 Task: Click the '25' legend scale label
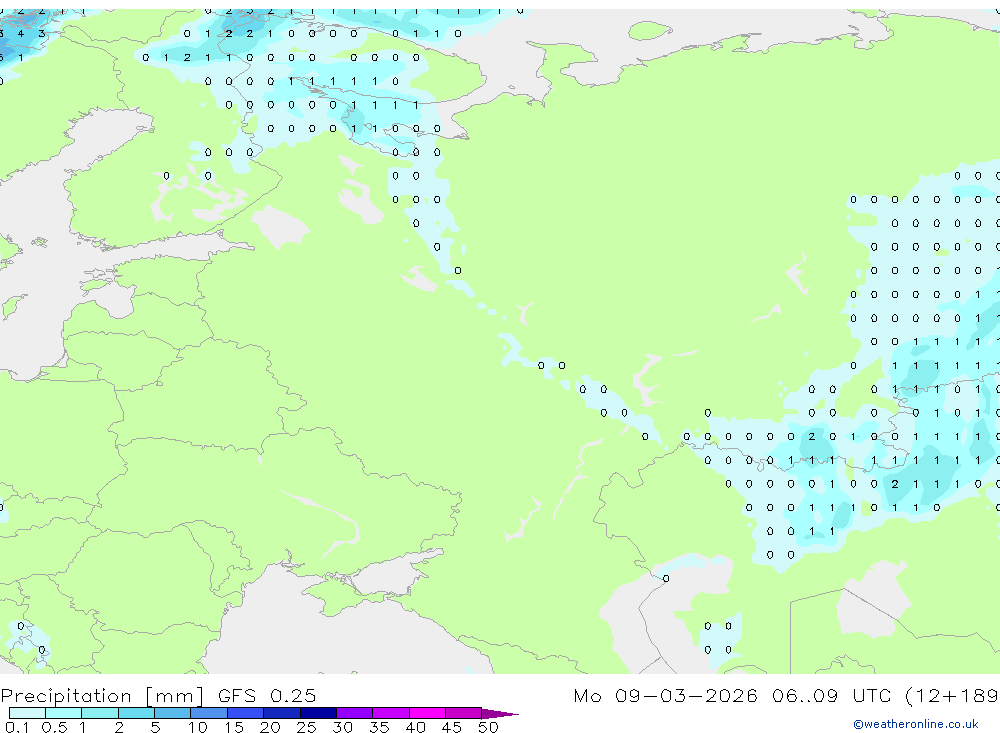(x=306, y=727)
